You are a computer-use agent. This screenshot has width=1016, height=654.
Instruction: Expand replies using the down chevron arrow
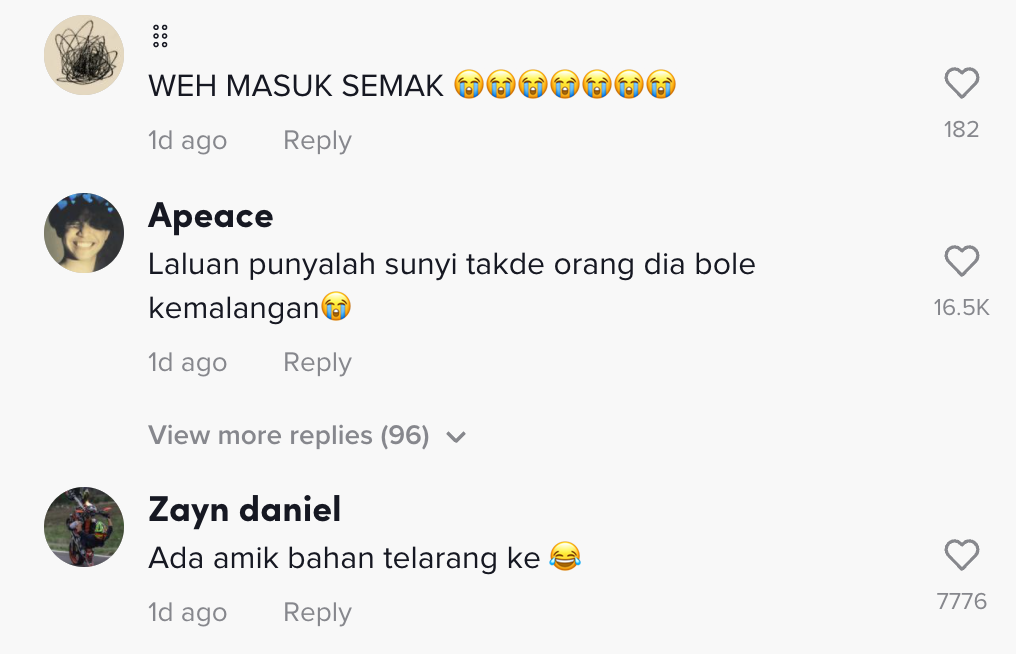coord(456,437)
